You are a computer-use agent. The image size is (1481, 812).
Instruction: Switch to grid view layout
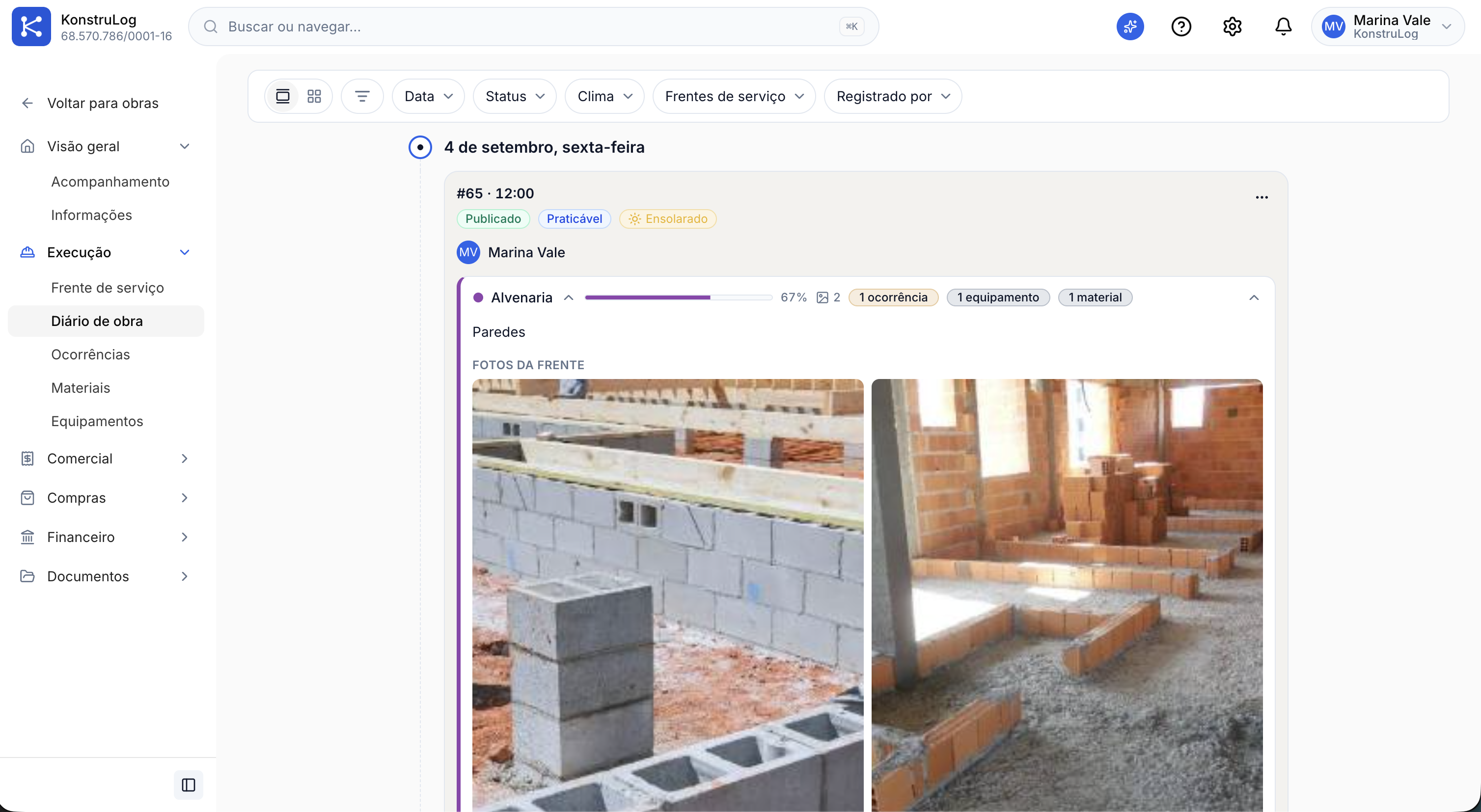[x=314, y=96]
